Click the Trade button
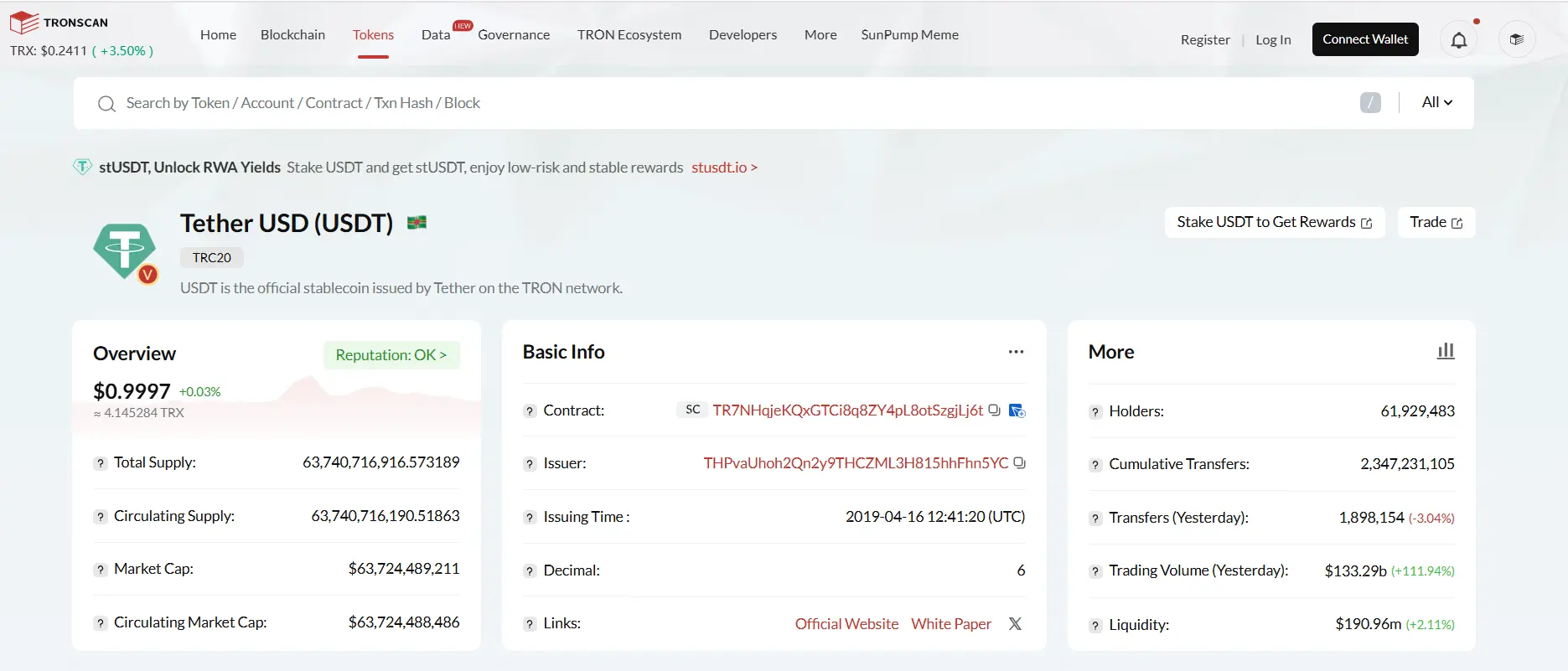 tap(1436, 222)
